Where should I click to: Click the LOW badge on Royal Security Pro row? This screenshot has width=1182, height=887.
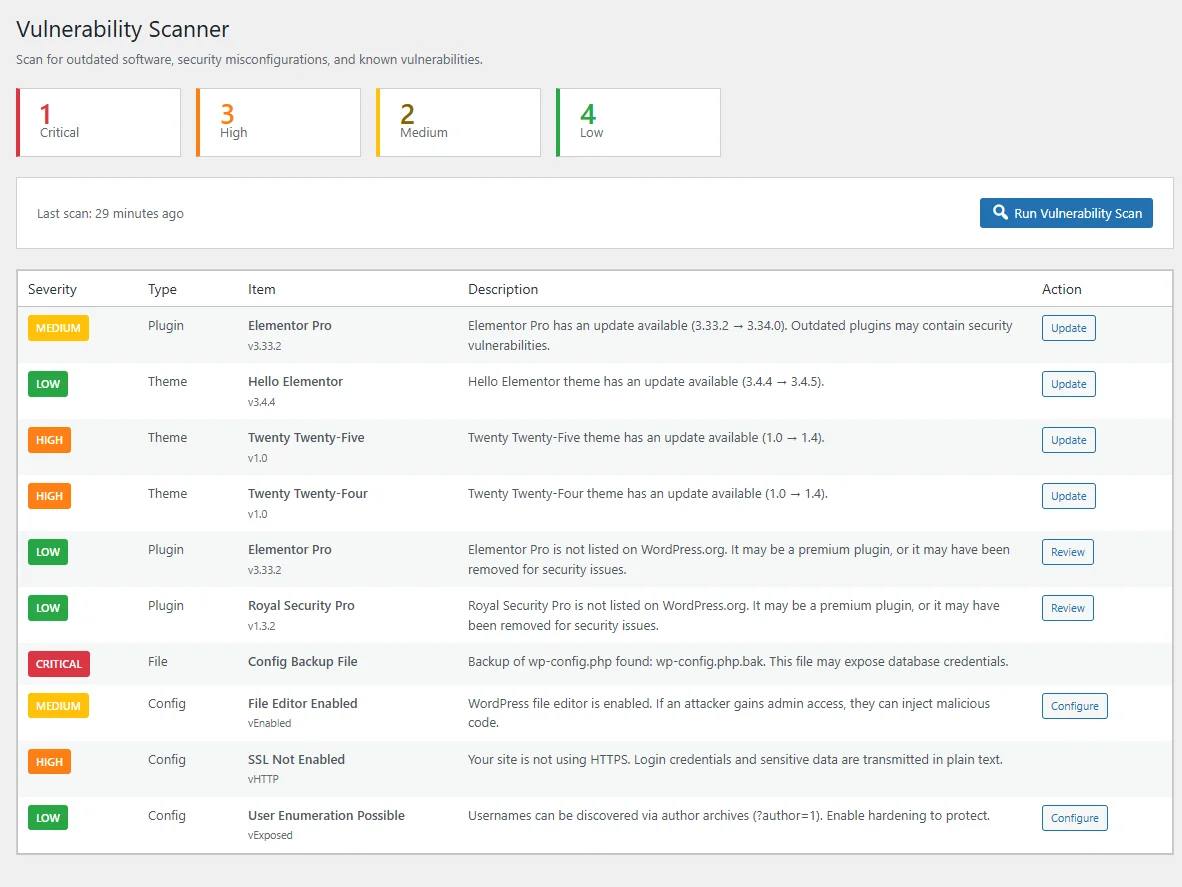pyautogui.click(x=48, y=608)
